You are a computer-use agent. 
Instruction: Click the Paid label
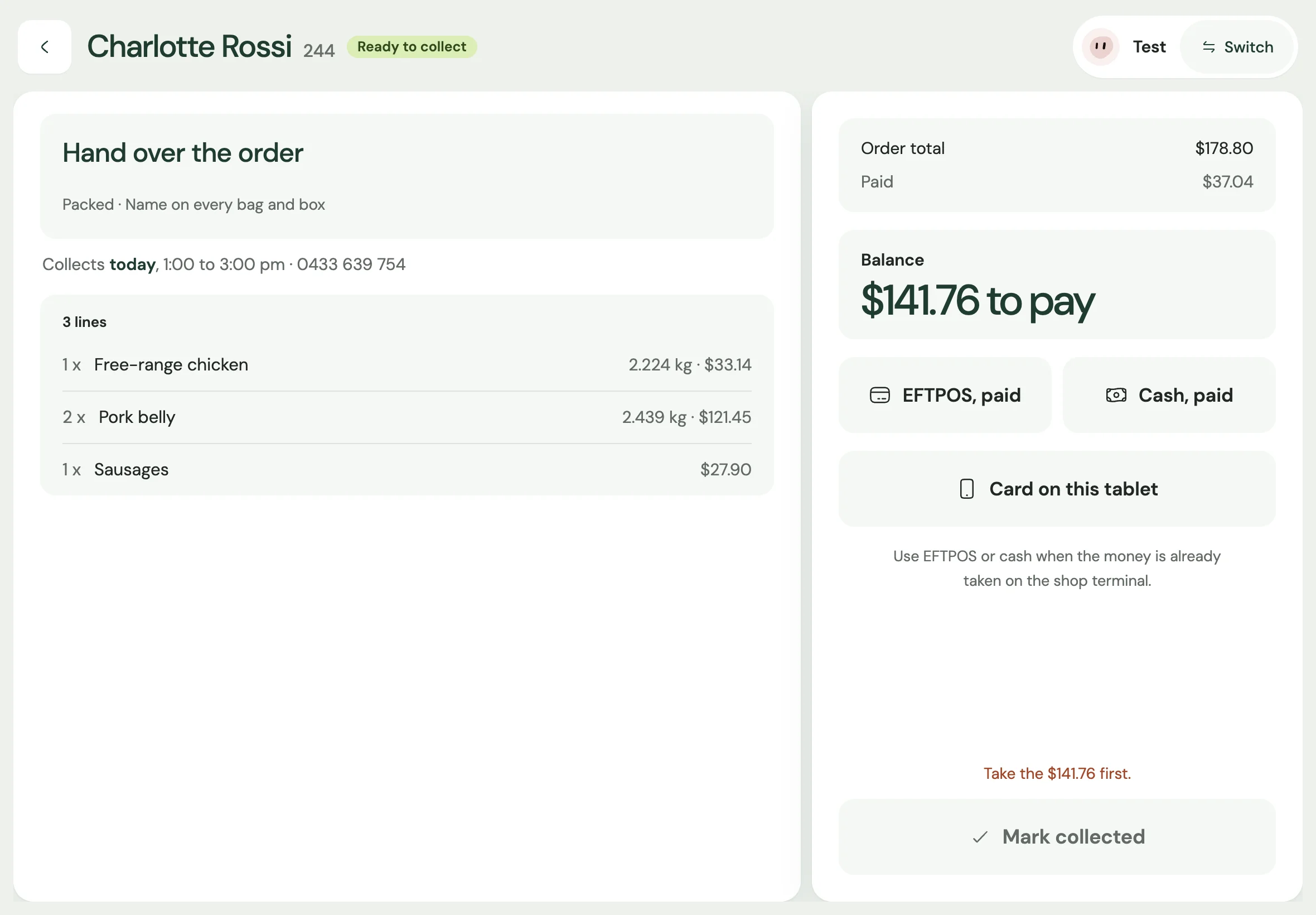tap(877, 182)
